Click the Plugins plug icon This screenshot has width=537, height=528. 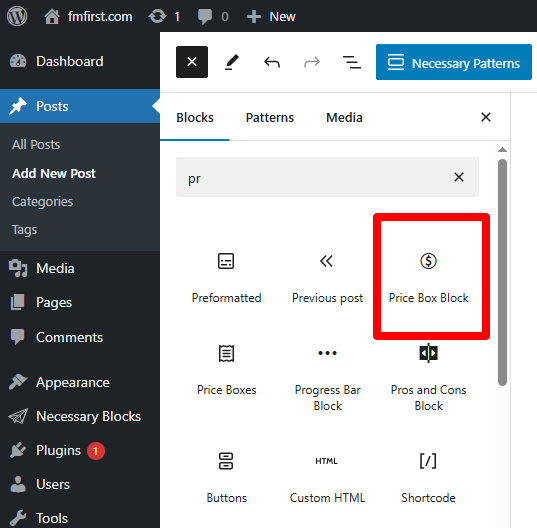point(18,451)
